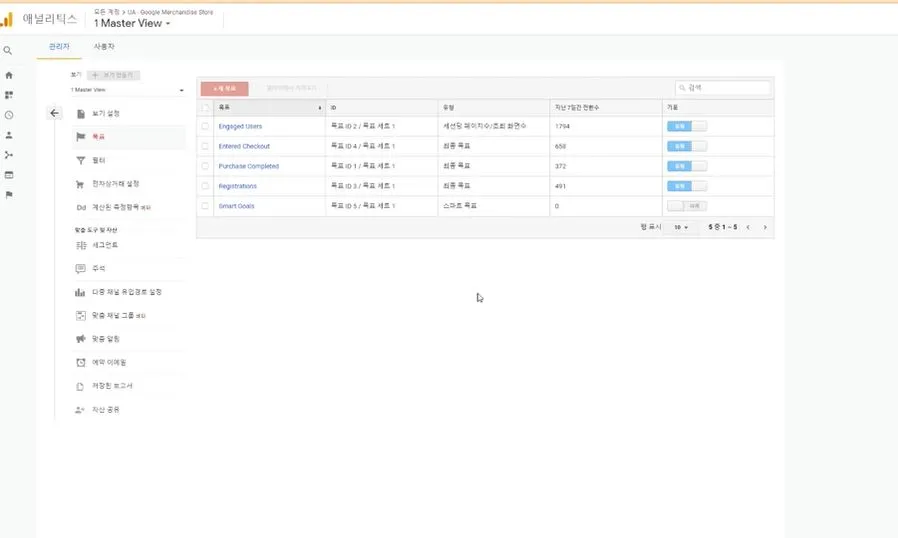Sort by the goal name column header
Screen dimensions: 898x538
(x=269, y=108)
